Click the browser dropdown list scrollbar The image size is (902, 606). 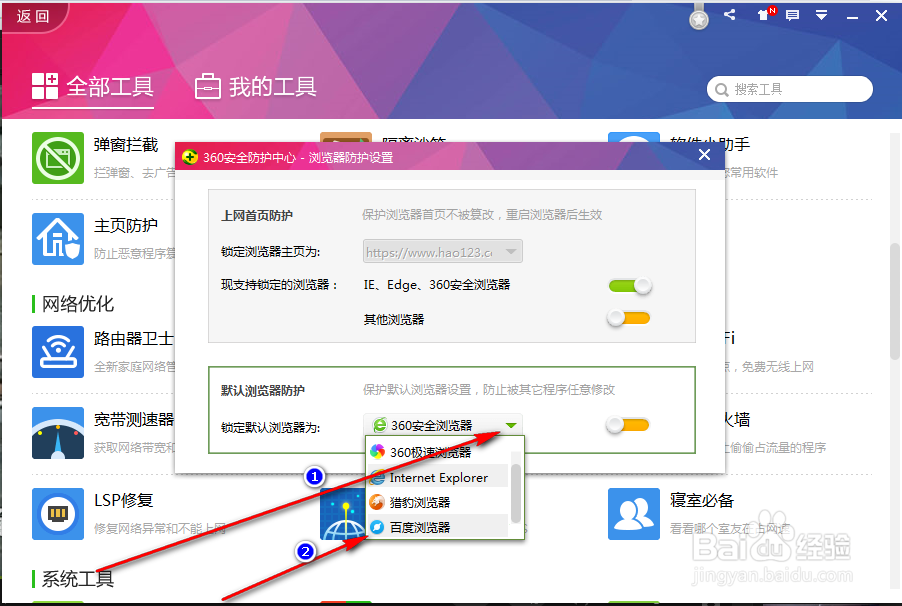pos(515,493)
